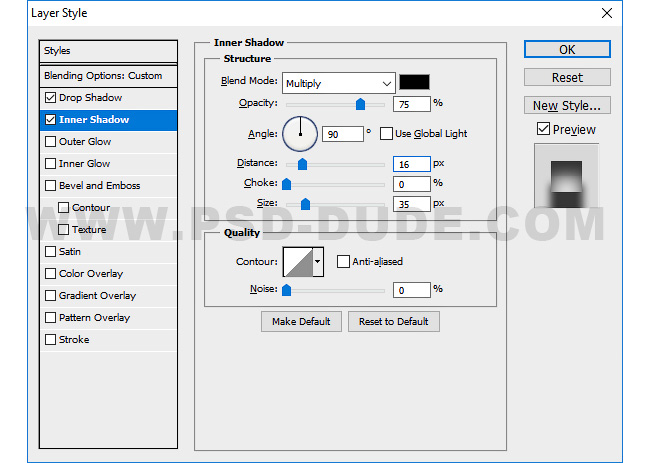650x463 pixels.
Task: Open the Contour picker dropdown arrow
Action: [x=318, y=262]
